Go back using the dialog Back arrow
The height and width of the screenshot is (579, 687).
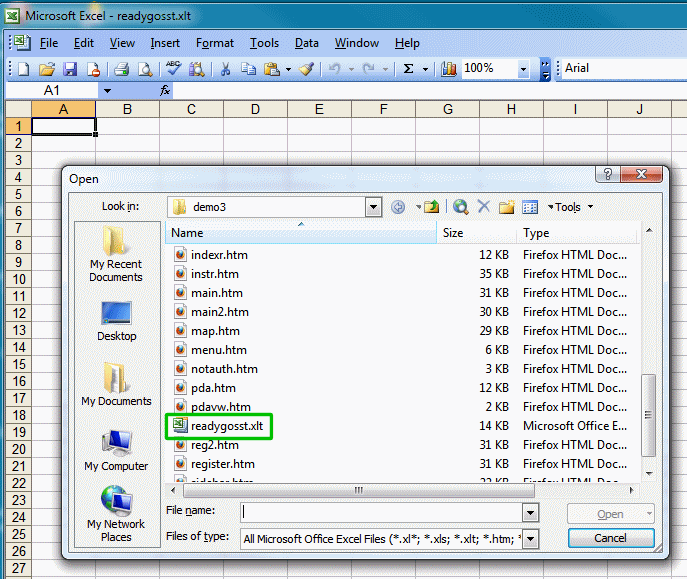398,207
